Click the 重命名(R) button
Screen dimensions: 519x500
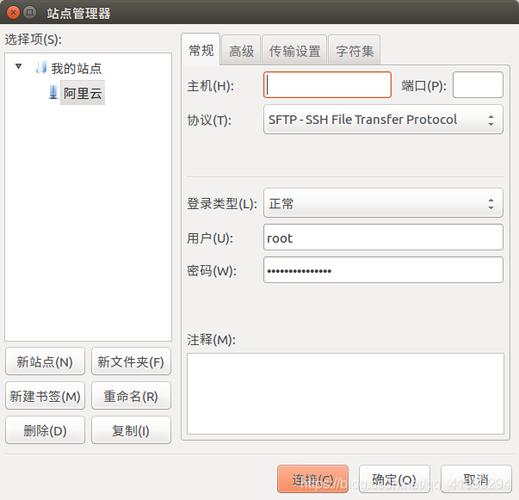point(131,396)
